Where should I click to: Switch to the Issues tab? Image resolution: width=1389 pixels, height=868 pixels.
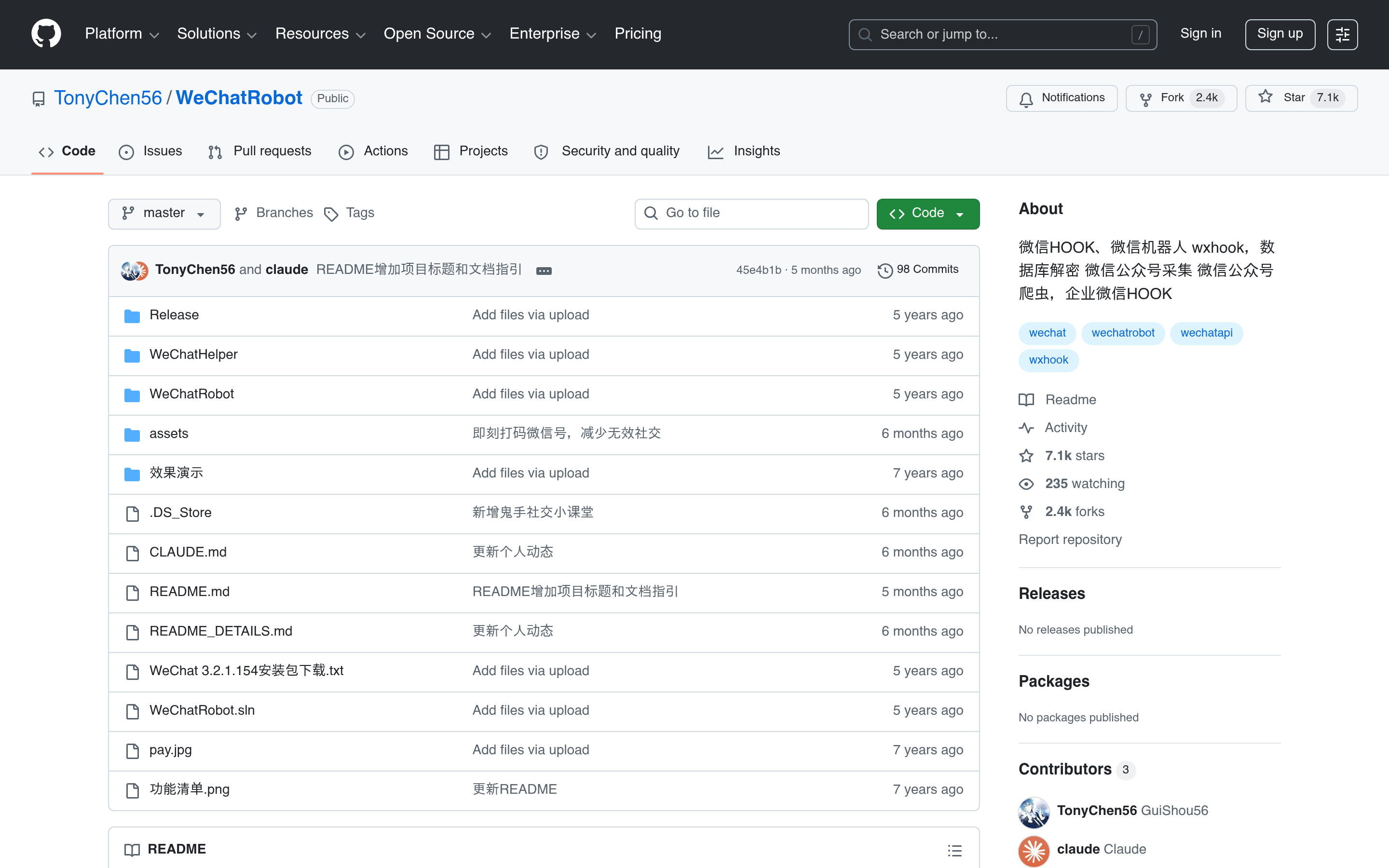pos(150,151)
